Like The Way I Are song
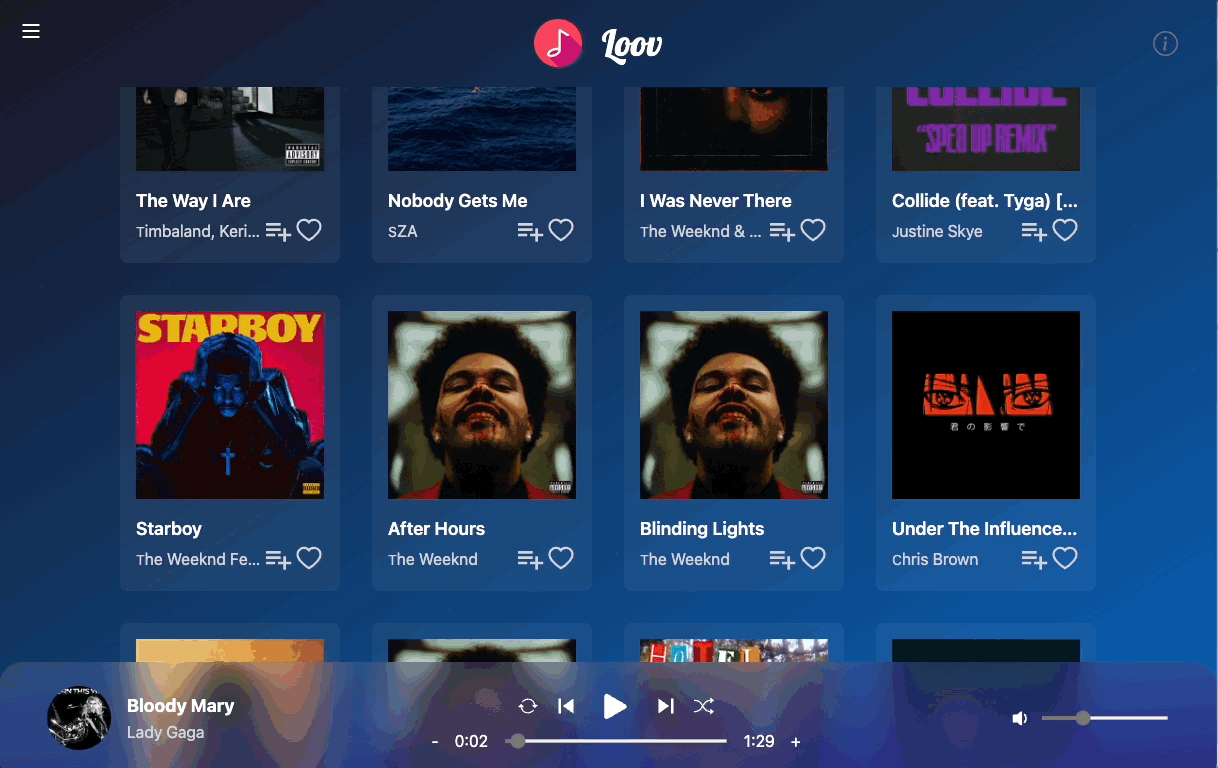This screenshot has width=1218, height=768. point(309,231)
